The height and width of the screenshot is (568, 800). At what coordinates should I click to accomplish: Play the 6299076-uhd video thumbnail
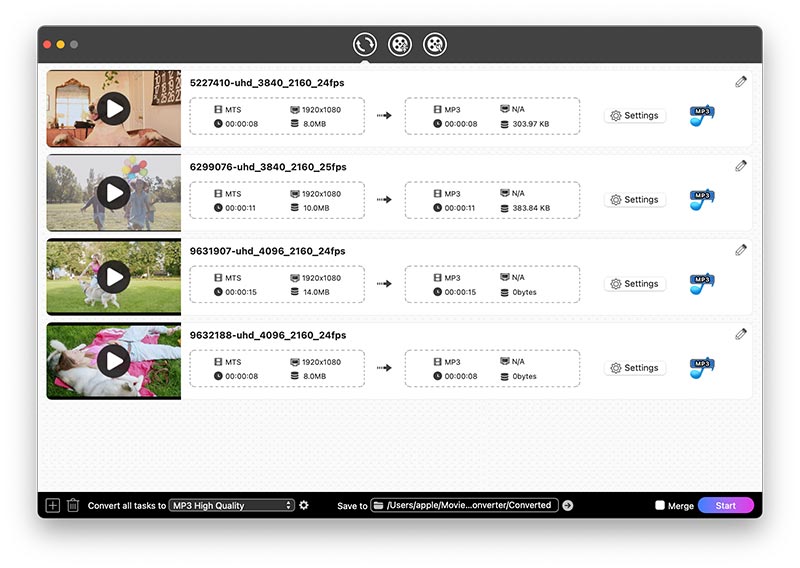tap(114, 193)
